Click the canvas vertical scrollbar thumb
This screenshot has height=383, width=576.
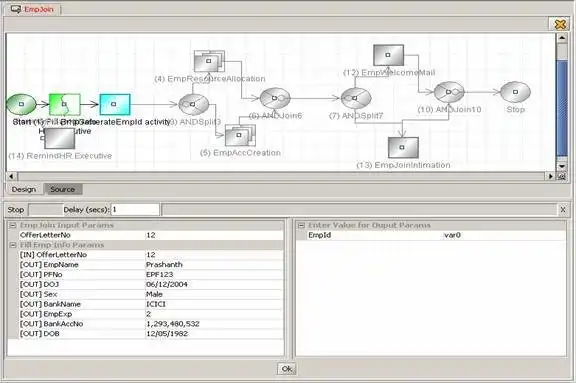tap(562, 108)
